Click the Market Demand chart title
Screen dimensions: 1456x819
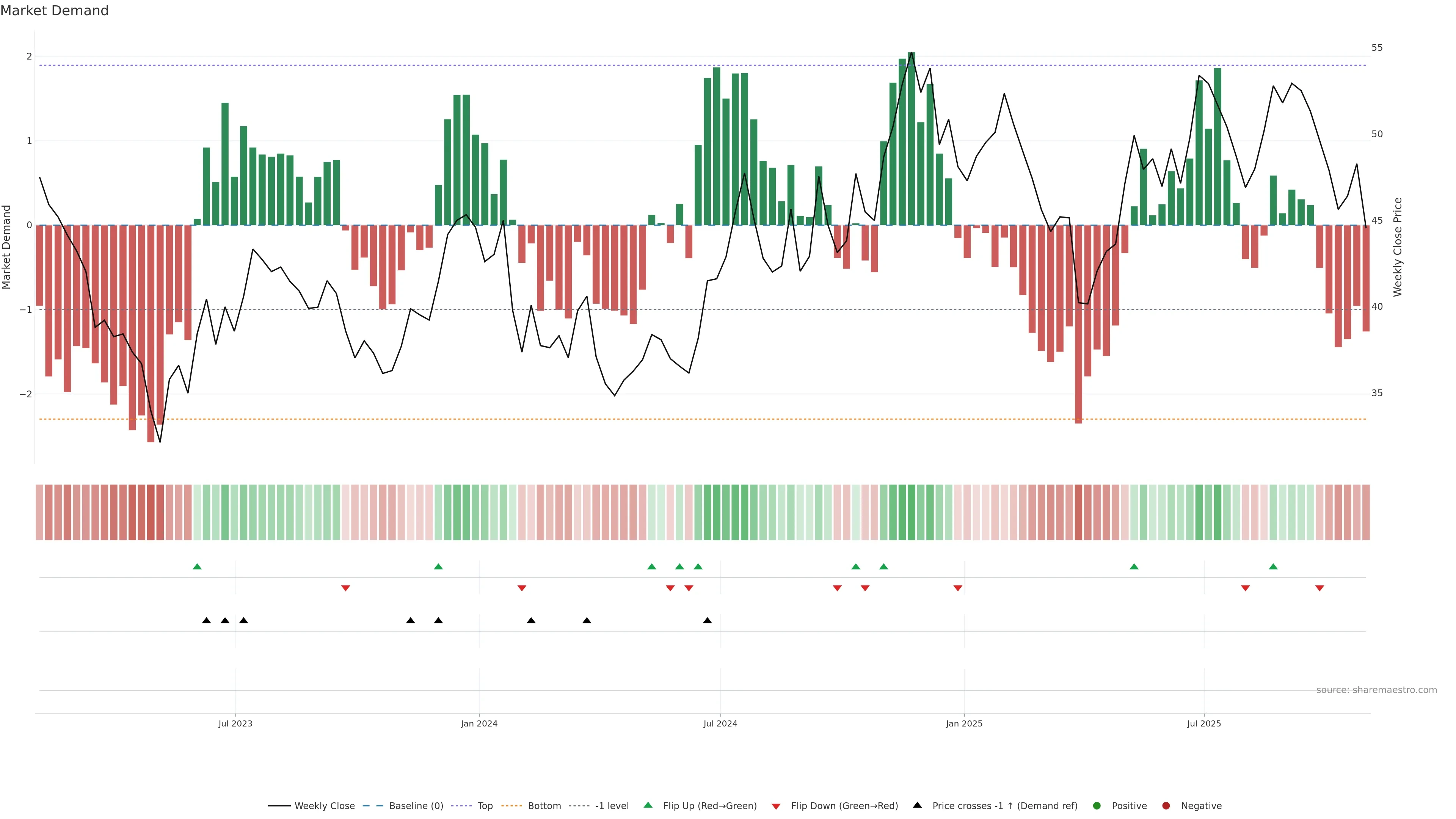coord(54,11)
